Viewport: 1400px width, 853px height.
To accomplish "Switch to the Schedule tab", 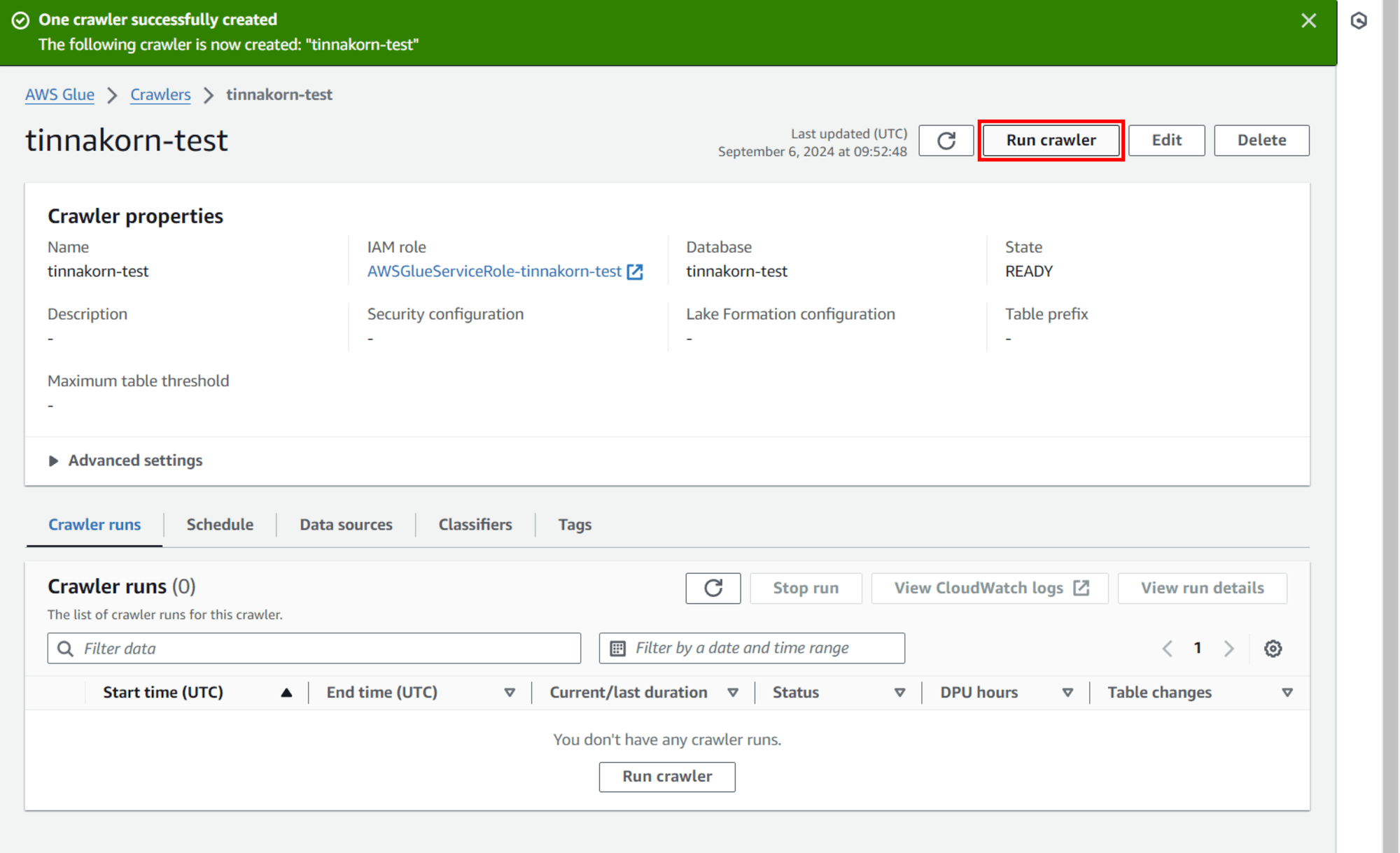I will (x=220, y=525).
